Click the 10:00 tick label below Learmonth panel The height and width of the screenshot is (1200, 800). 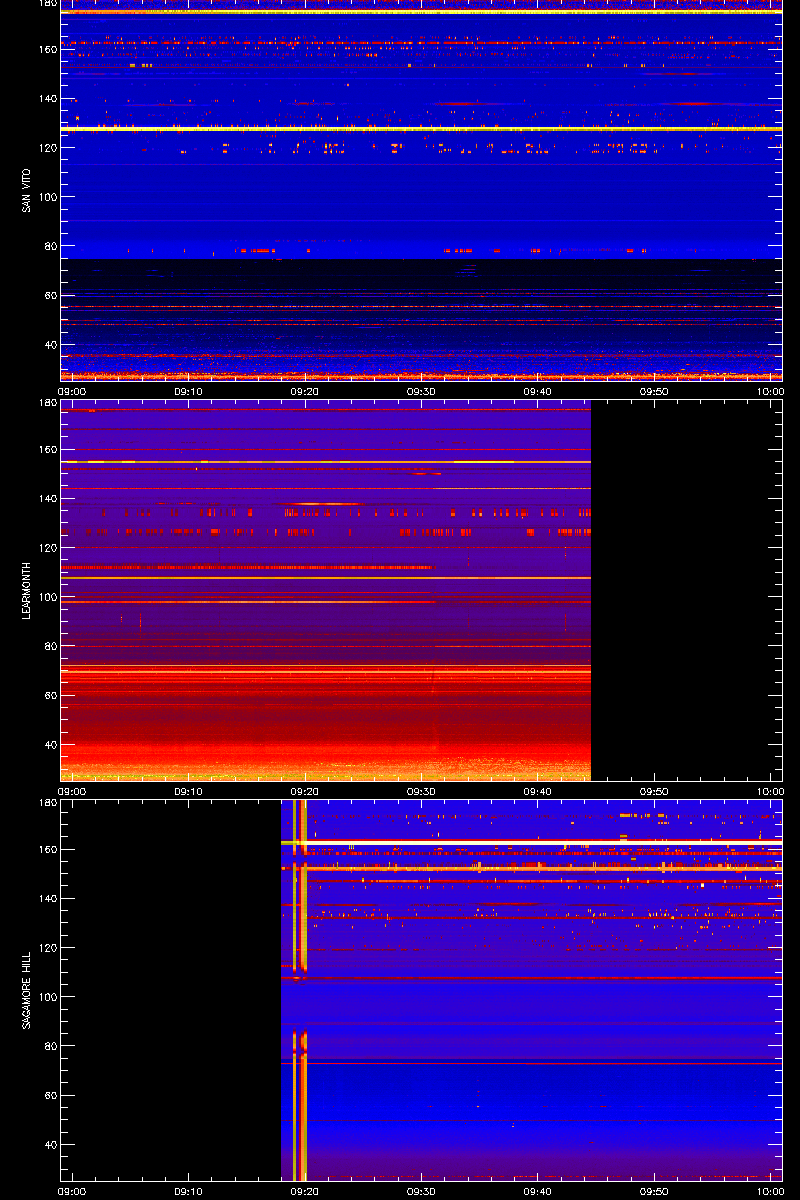[770, 792]
